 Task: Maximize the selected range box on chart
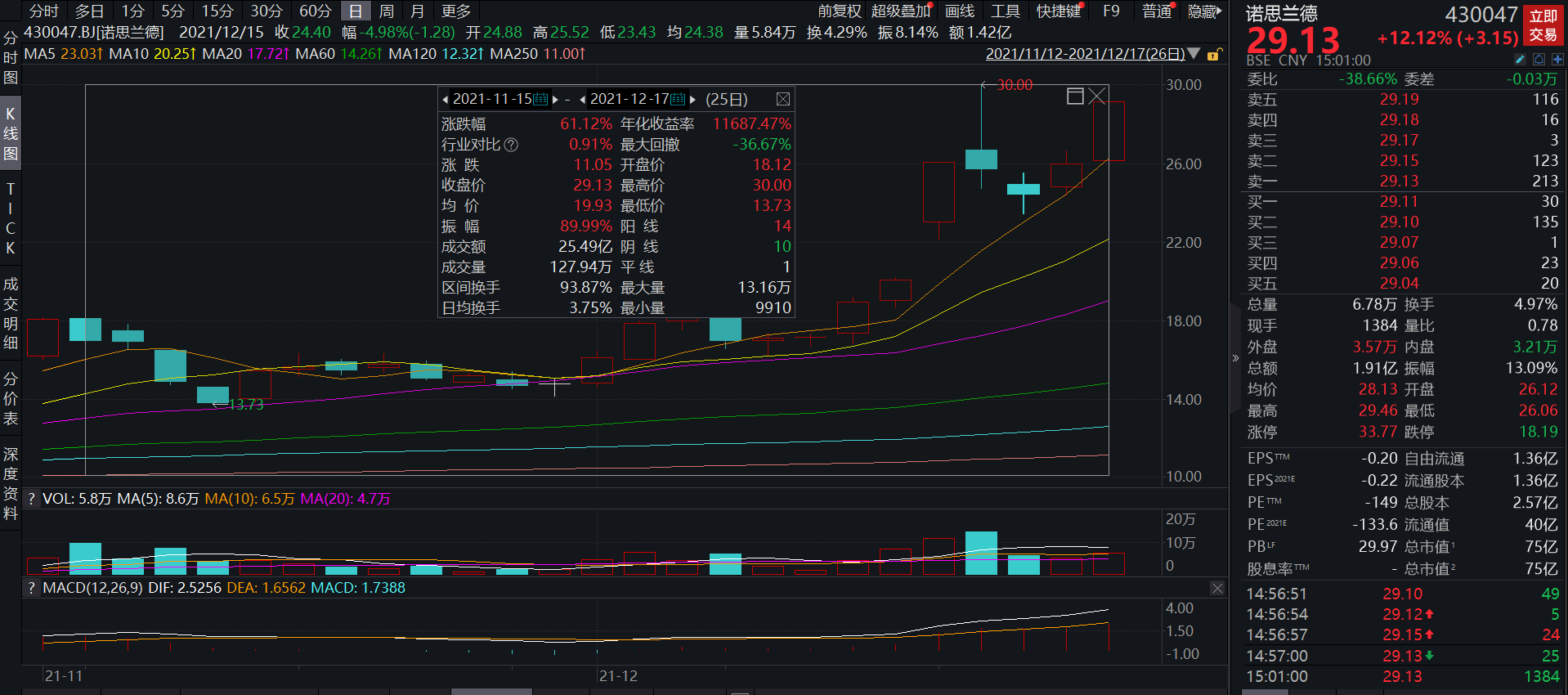click(1075, 96)
